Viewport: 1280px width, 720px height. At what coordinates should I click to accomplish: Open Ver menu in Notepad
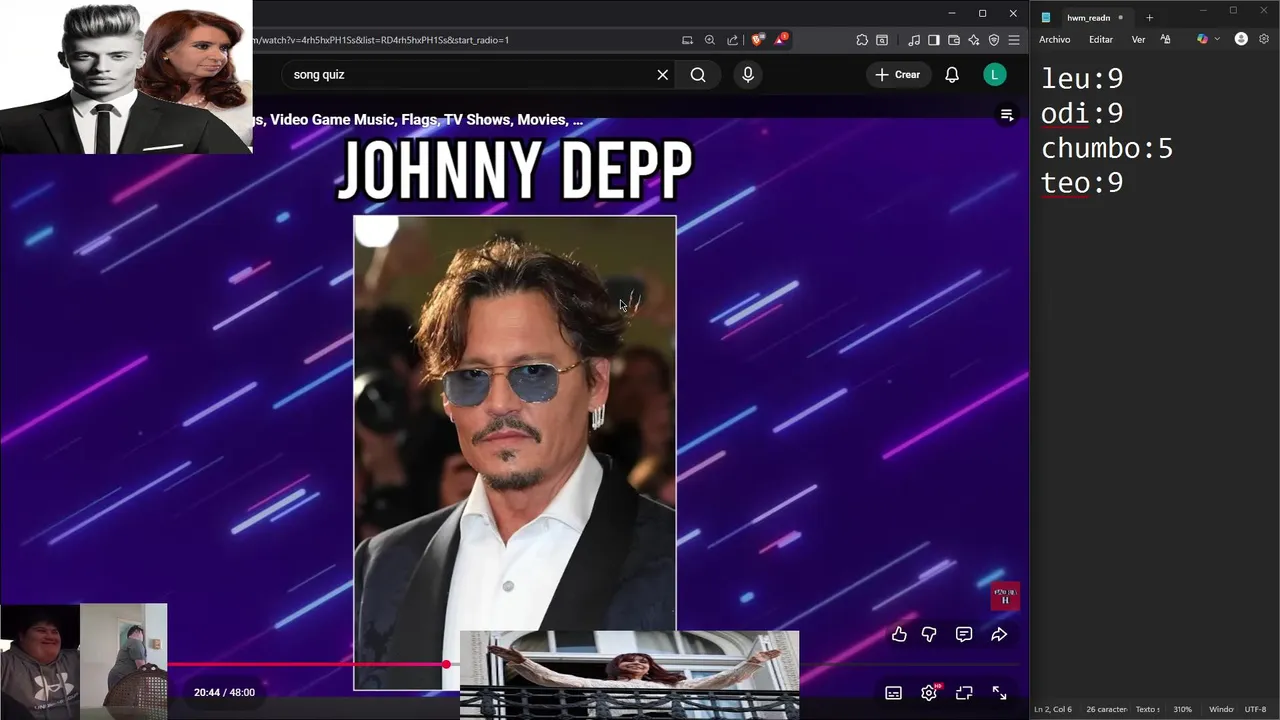pyautogui.click(x=1138, y=39)
